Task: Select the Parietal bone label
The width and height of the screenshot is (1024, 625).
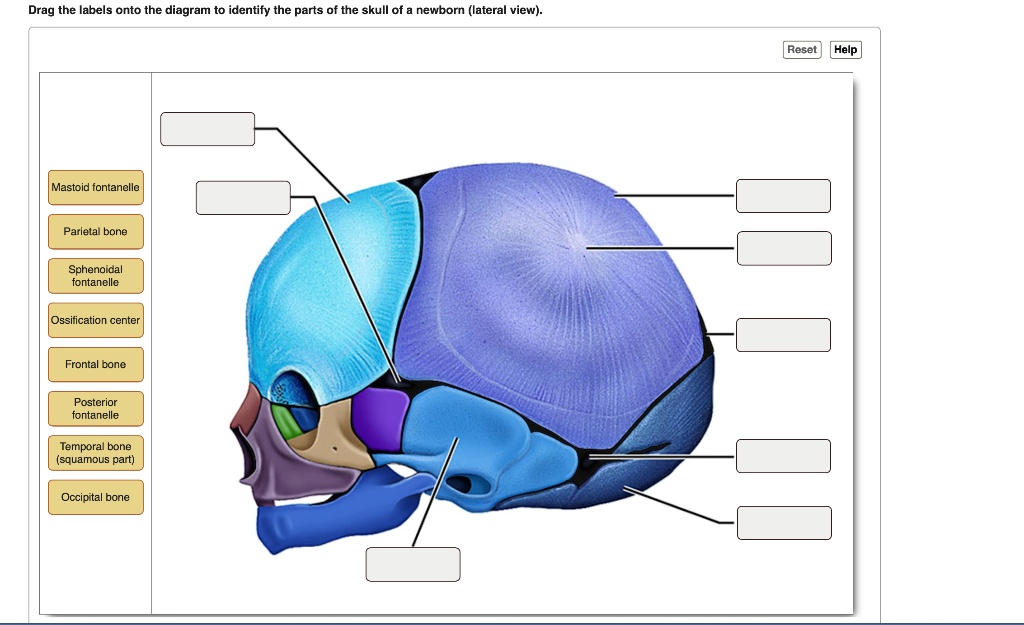Action: 95,231
